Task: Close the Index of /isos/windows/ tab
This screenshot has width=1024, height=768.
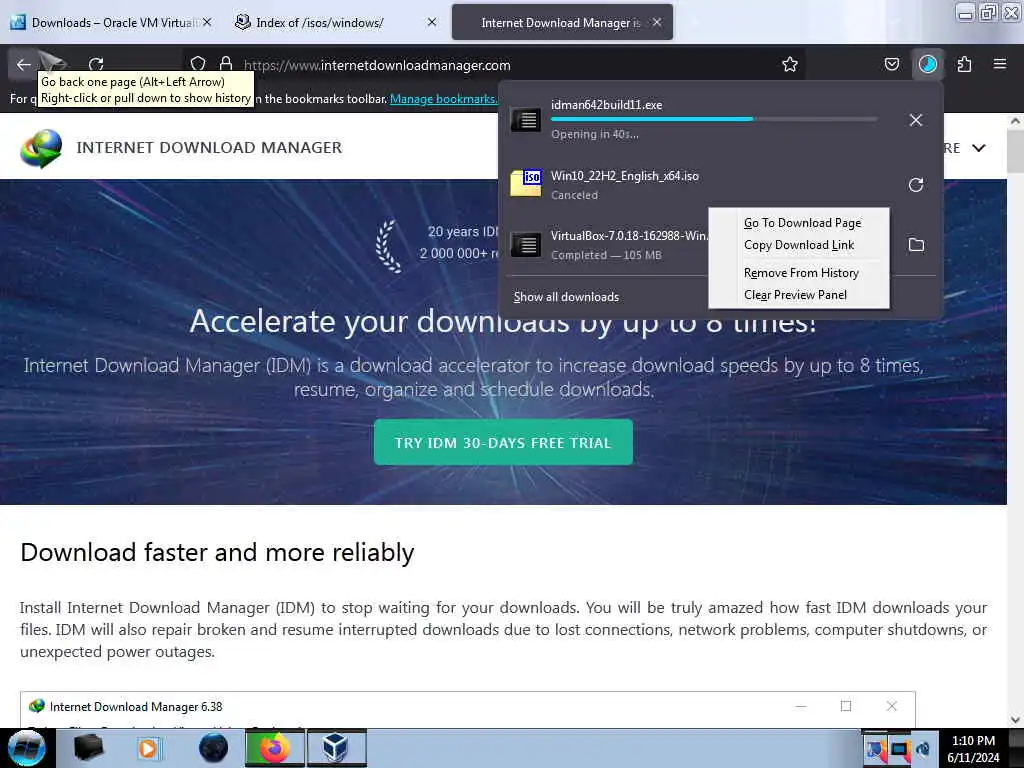Action: point(432,22)
